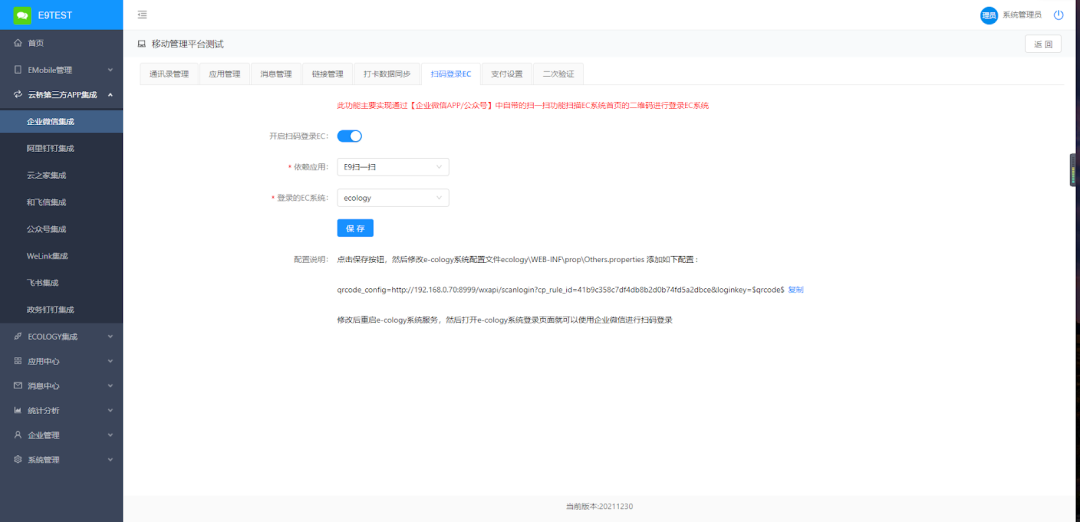1080x522 pixels.
Task: Switch to the 应用管理 tab
Action: (x=225, y=74)
